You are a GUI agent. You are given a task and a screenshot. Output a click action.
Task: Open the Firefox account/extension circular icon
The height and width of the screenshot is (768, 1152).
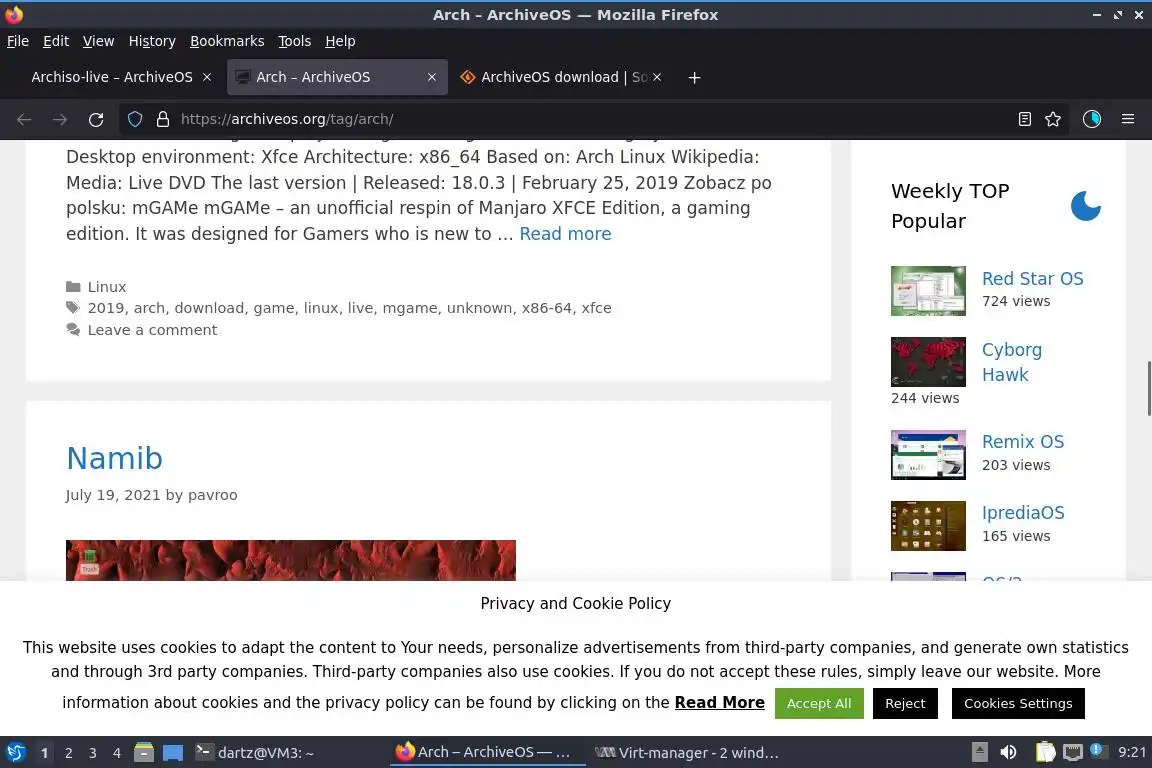point(1092,119)
